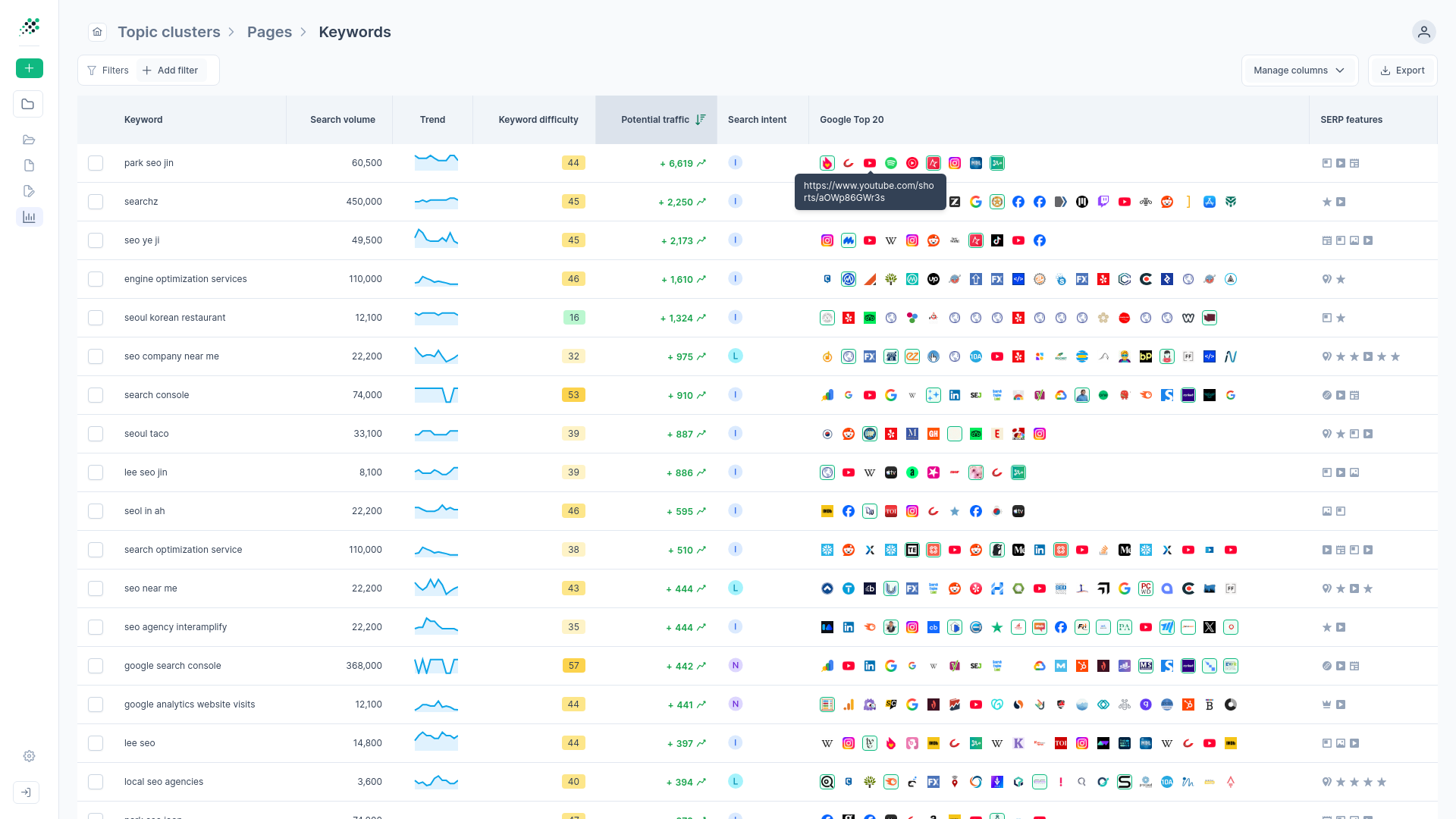
Task: Tick the checkbox for local seo agencies
Action: pos(96,782)
